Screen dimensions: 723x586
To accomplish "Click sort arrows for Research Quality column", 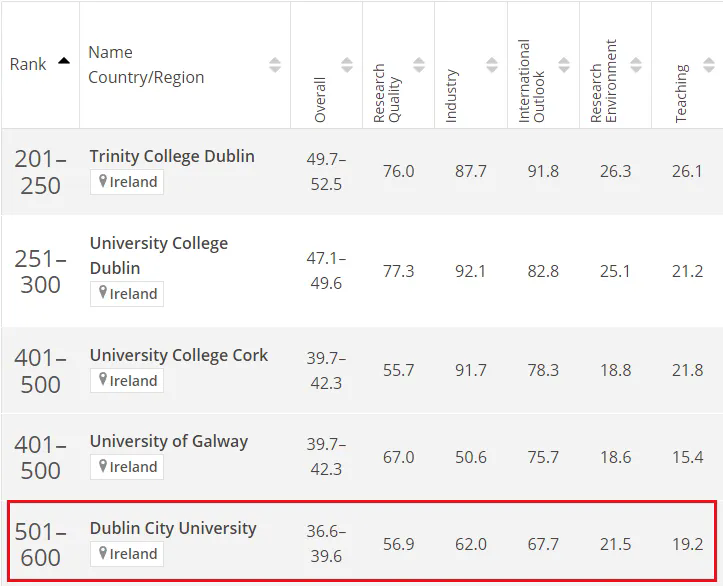I will click(x=420, y=65).
